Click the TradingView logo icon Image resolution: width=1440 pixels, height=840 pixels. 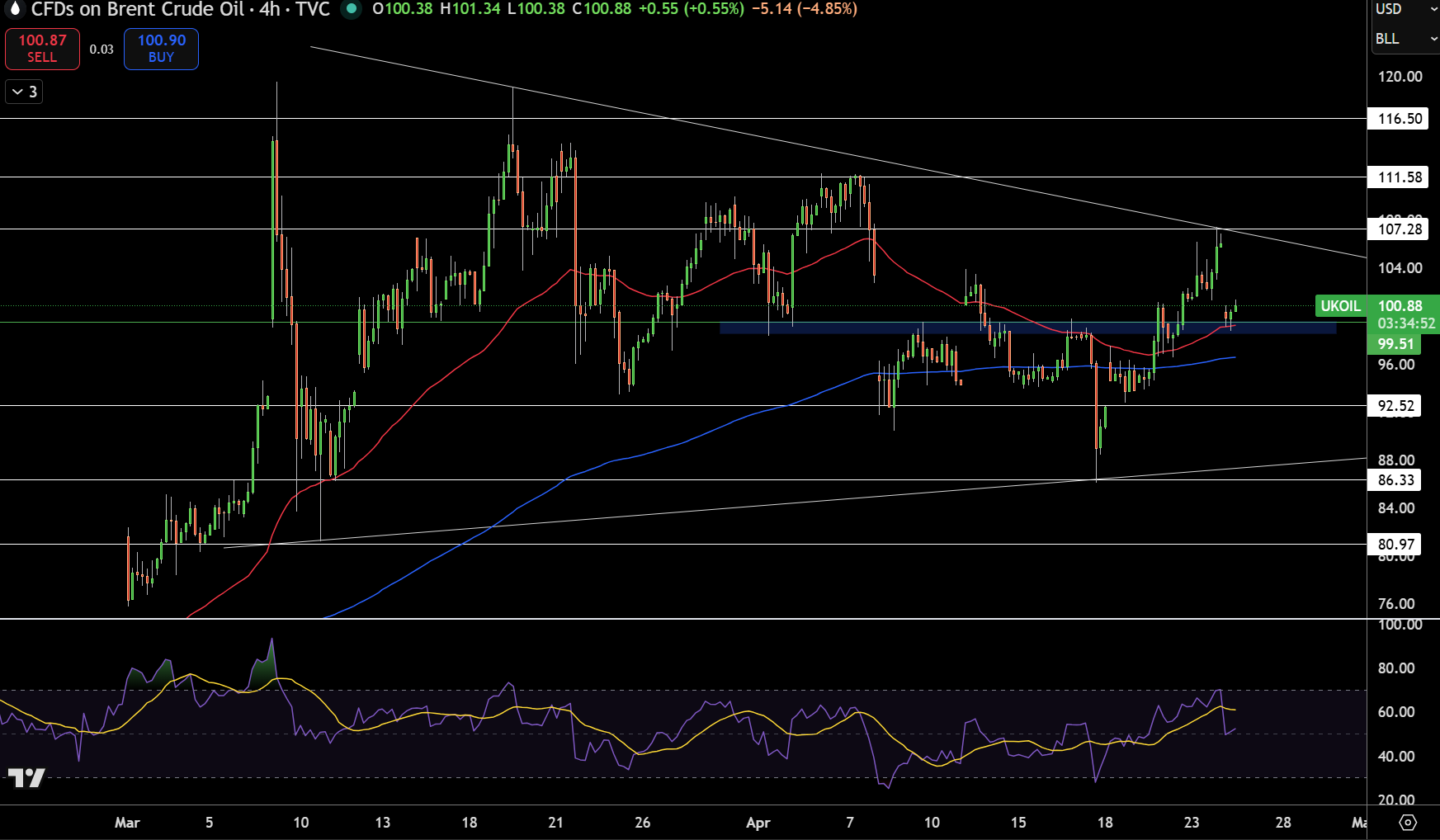(x=26, y=777)
